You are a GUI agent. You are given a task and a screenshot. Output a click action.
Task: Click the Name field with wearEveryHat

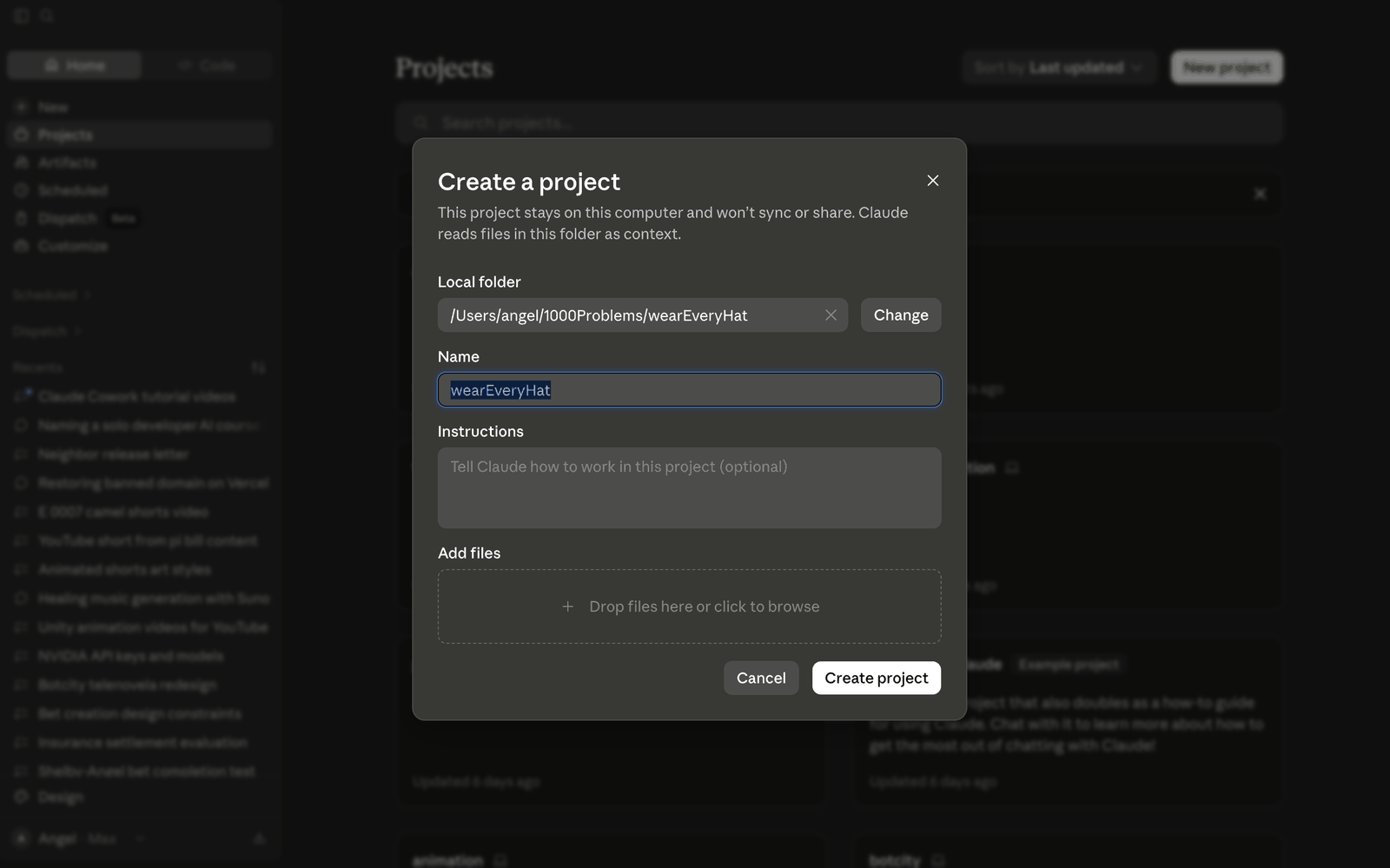pos(689,390)
